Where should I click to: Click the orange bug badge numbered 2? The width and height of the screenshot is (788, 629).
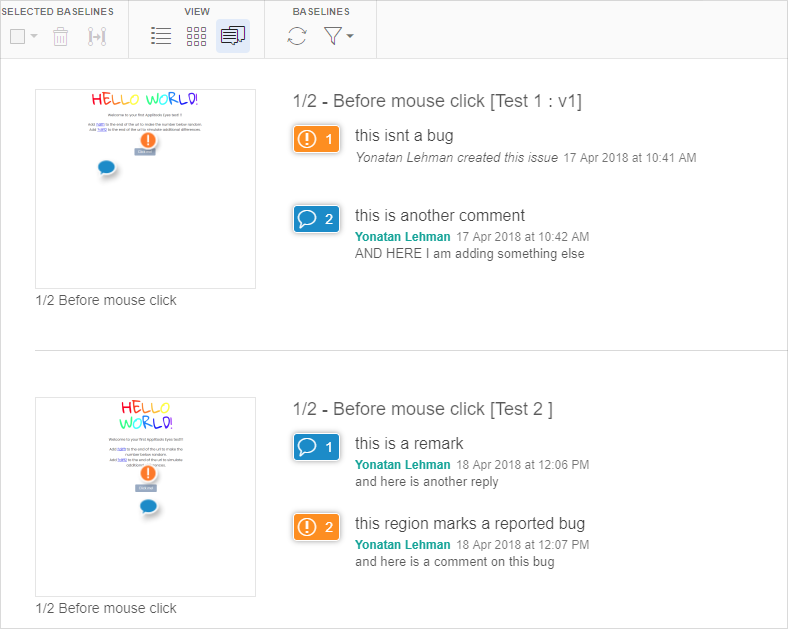(x=317, y=527)
